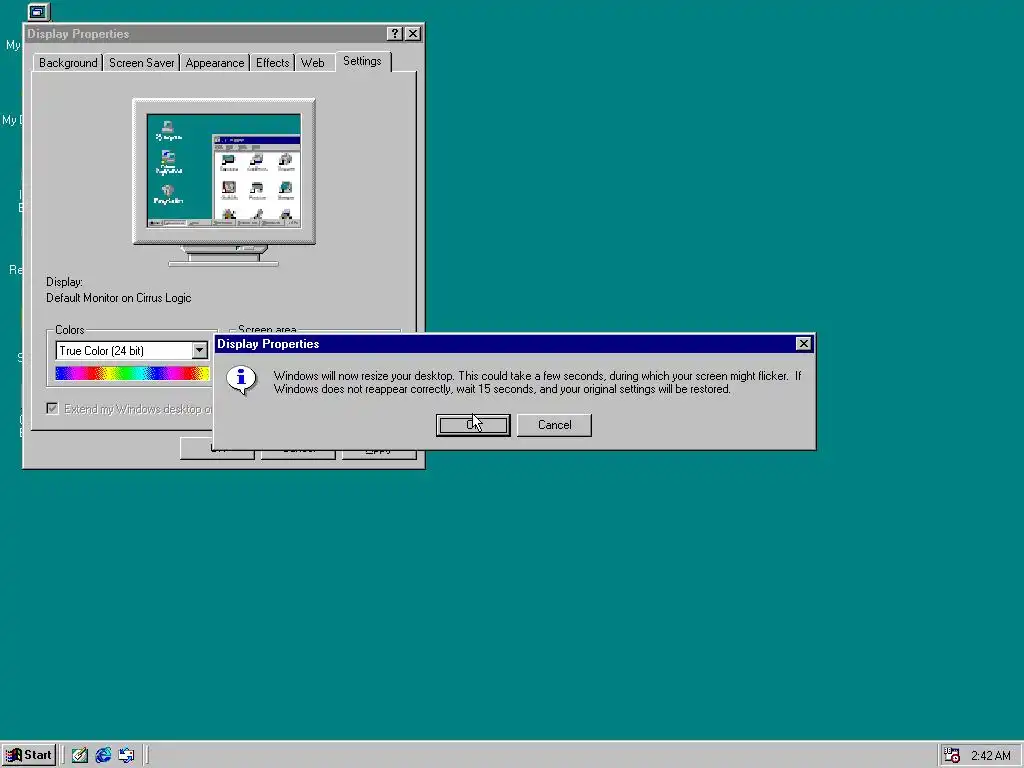
Task: Click the Task Scheduler tray icon
Action: [x=952, y=755]
